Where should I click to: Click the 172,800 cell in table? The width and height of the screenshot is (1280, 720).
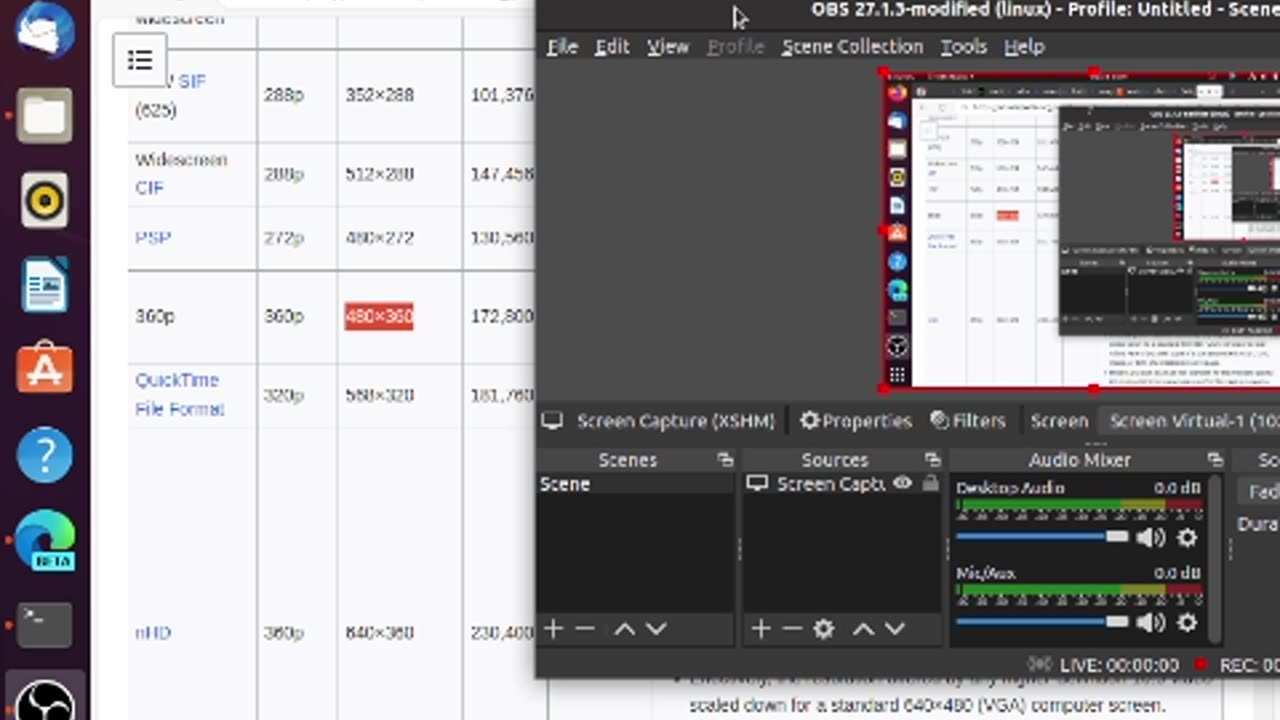[501, 316]
